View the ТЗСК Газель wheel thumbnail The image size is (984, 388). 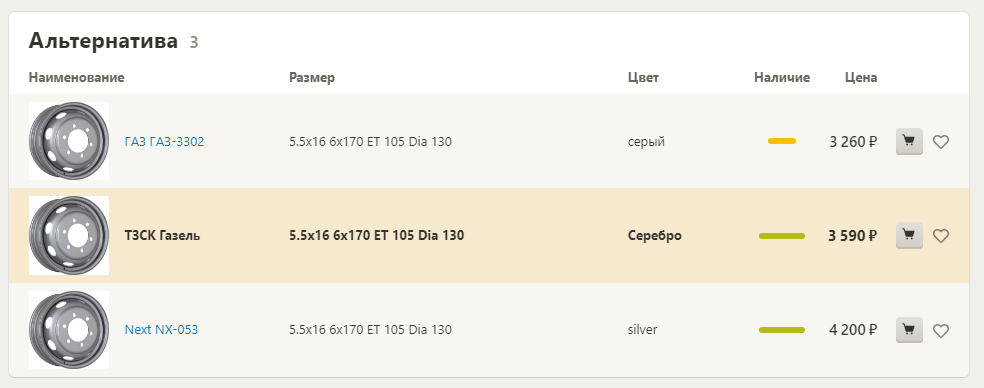coord(69,235)
